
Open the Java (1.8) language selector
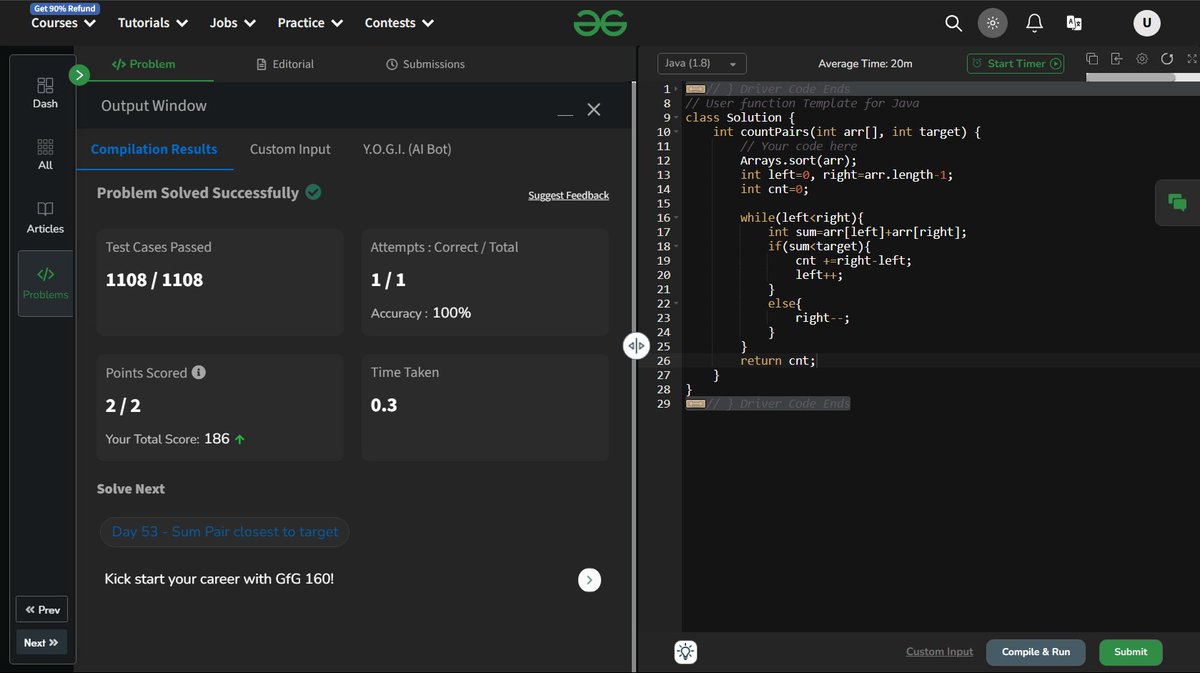point(702,64)
